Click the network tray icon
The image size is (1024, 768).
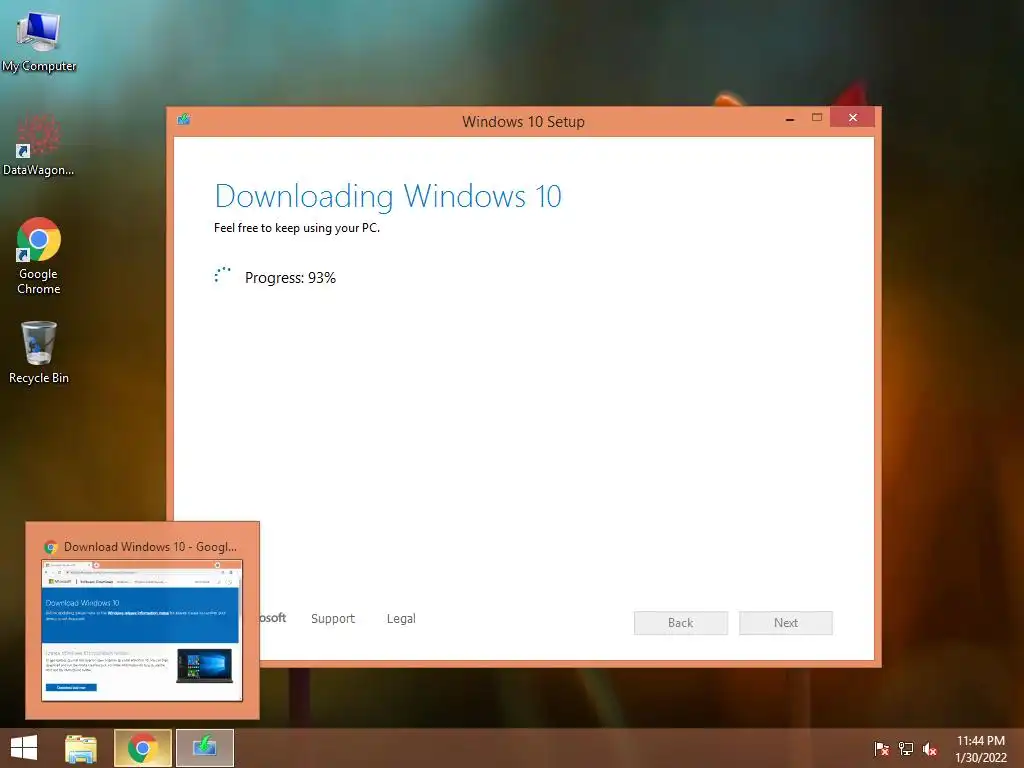(906, 748)
